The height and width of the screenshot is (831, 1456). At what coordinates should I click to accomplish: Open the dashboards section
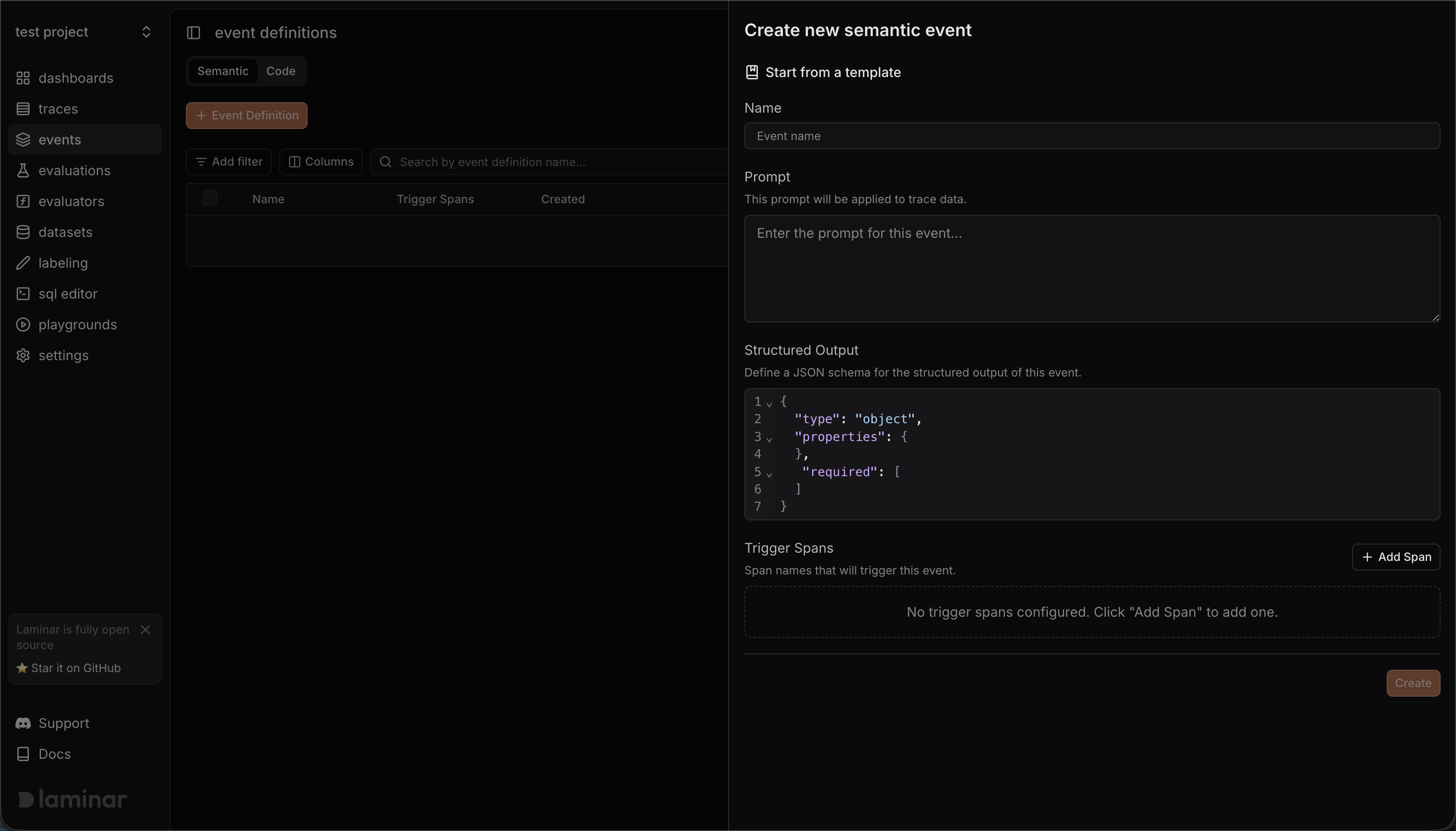click(x=76, y=78)
